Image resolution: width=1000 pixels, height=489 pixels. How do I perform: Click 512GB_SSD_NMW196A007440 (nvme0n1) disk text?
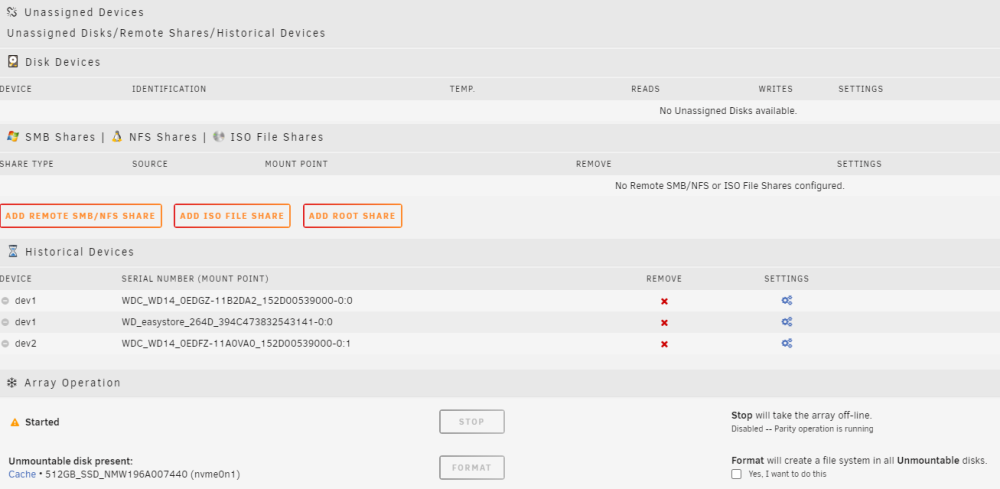(143, 474)
